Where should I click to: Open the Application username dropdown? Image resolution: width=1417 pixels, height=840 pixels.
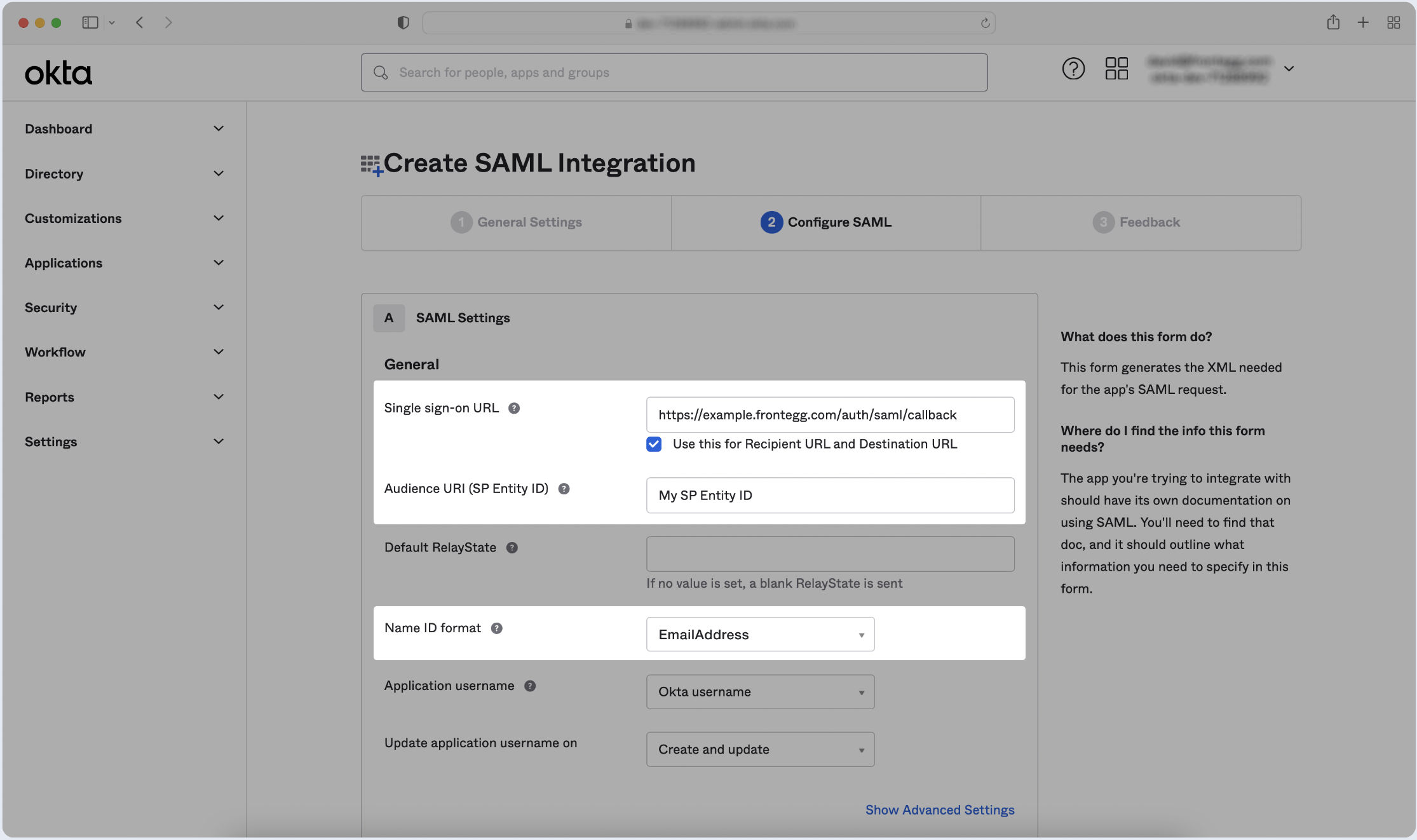(x=760, y=692)
